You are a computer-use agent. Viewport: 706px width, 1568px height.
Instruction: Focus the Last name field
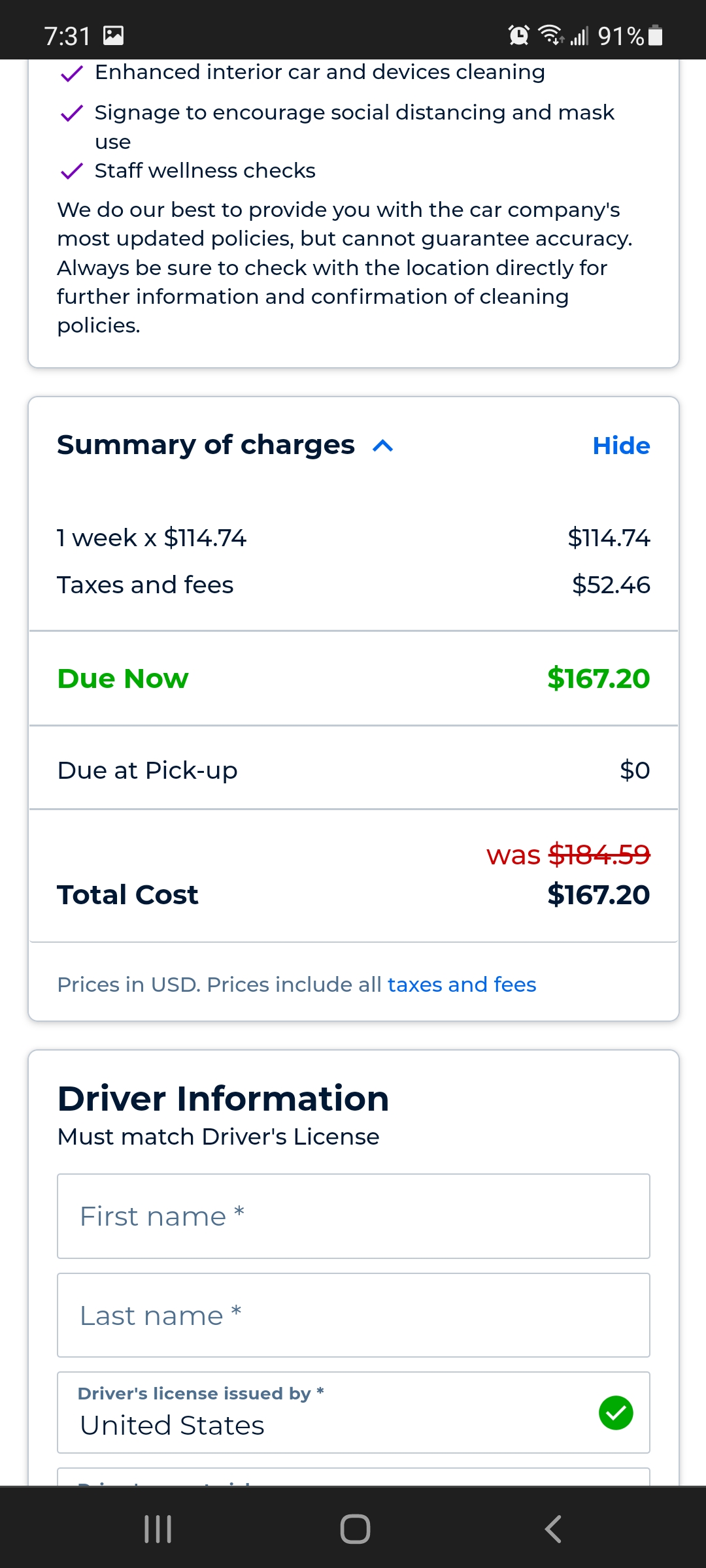[x=354, y=1315]
